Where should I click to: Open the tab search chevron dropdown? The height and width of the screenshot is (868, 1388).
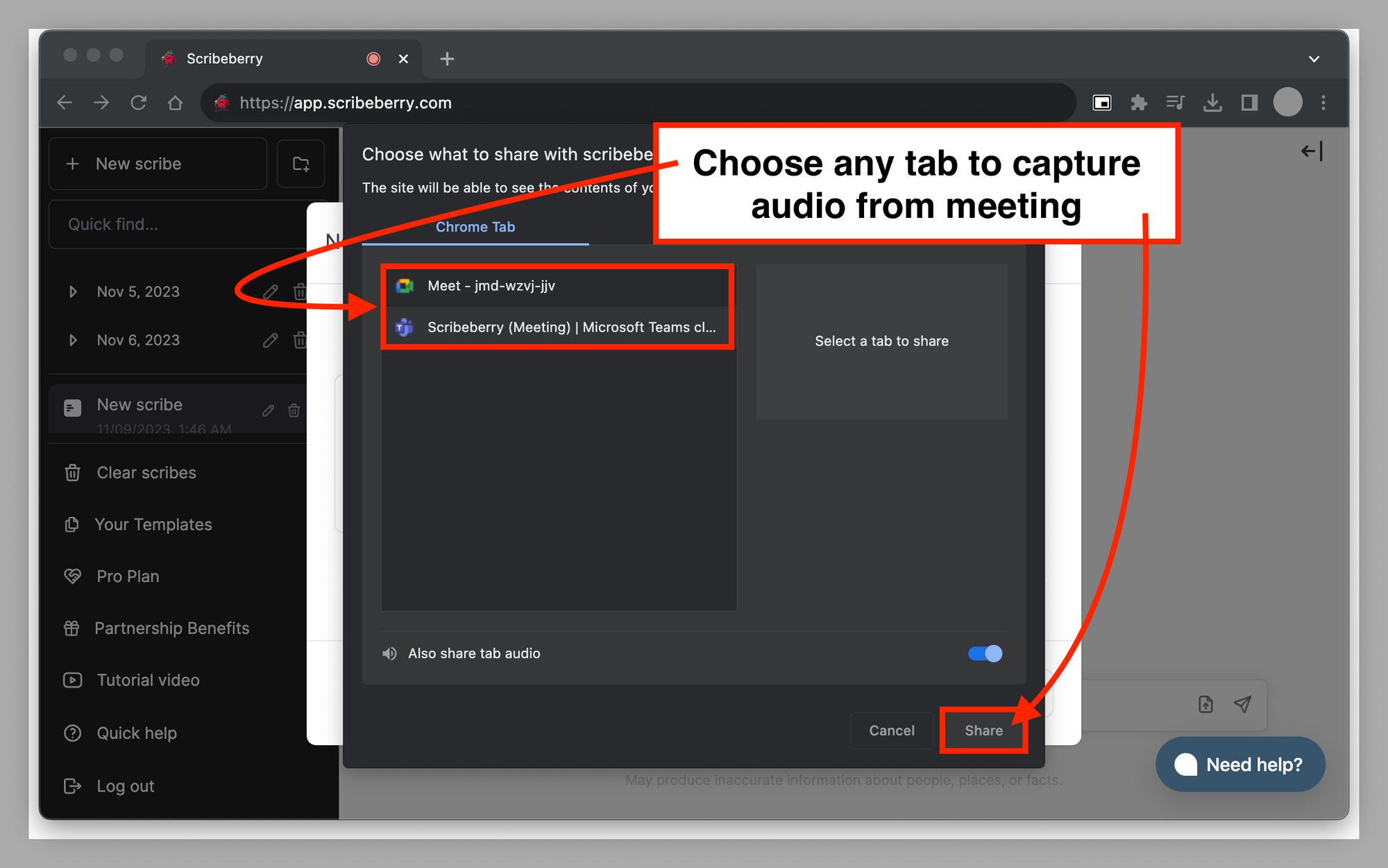click(1313, 59)
